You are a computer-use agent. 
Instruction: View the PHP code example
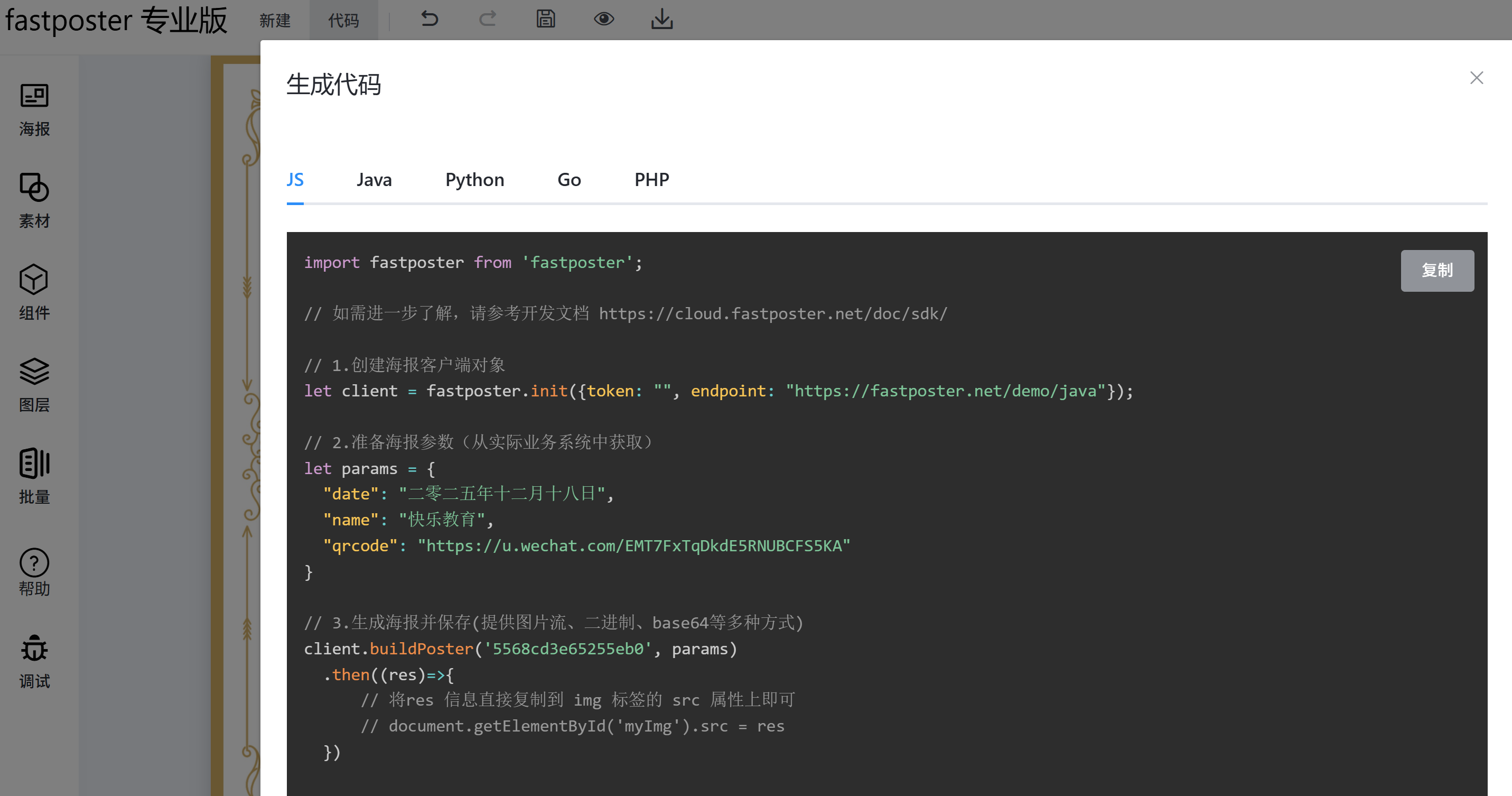tap(651, 180)
